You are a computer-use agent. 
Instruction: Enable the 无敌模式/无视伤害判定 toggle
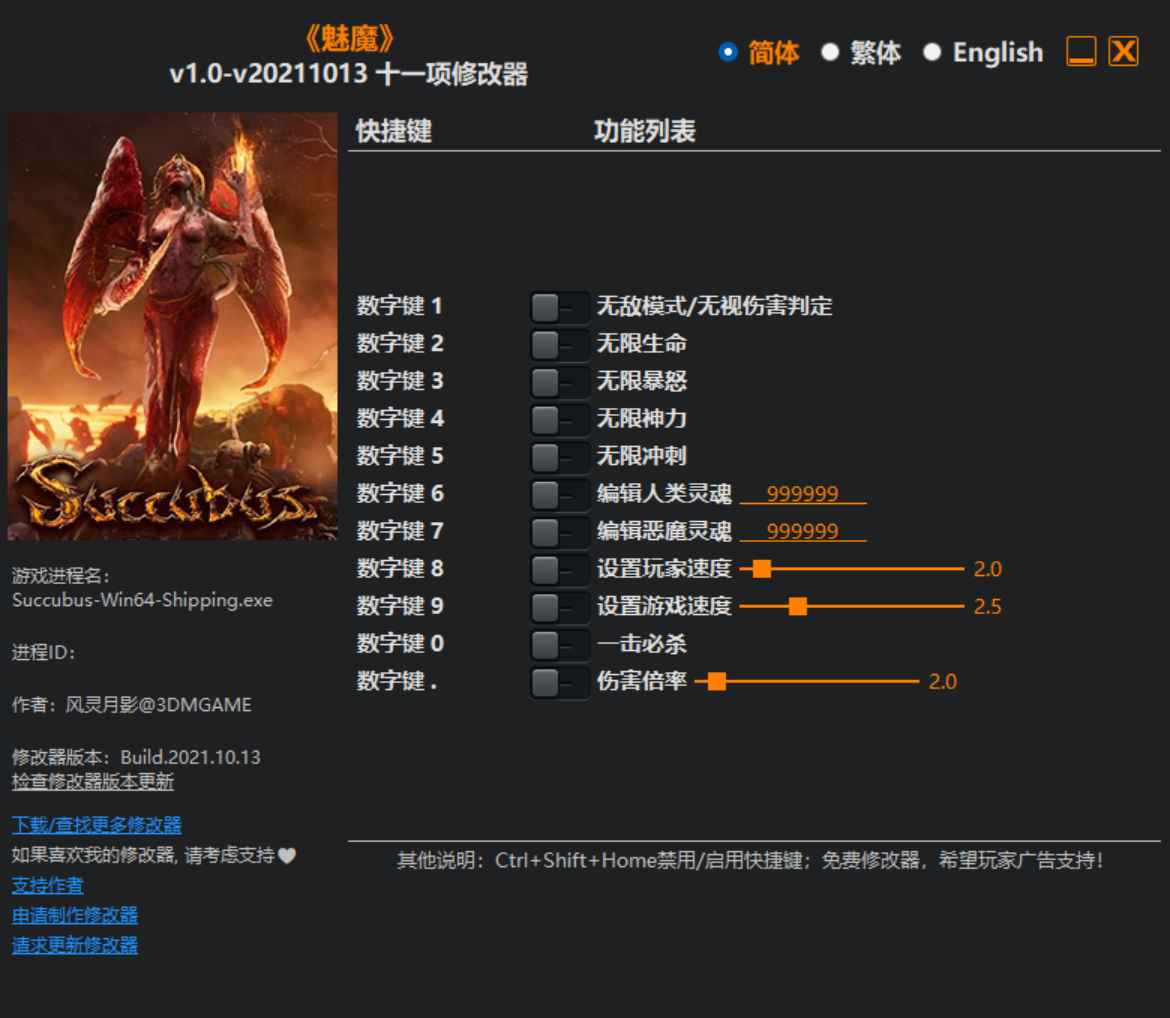point(560,306)
